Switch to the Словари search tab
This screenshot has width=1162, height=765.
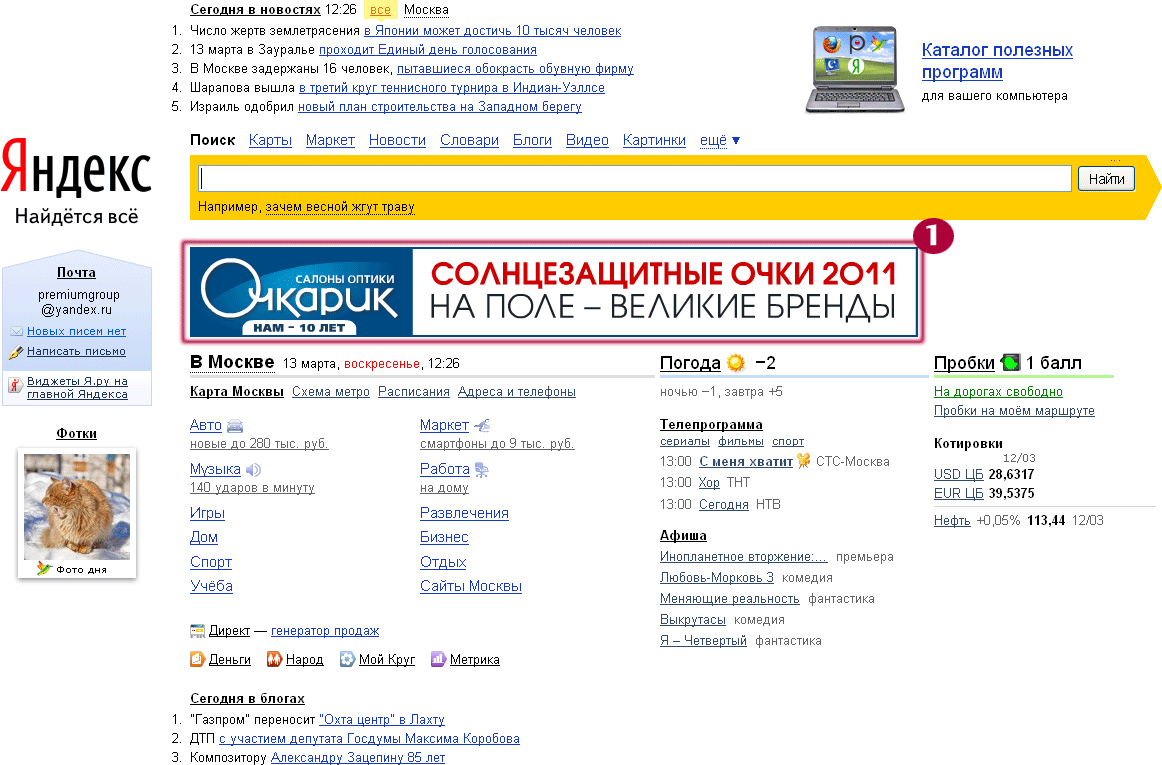pos(469,140)
